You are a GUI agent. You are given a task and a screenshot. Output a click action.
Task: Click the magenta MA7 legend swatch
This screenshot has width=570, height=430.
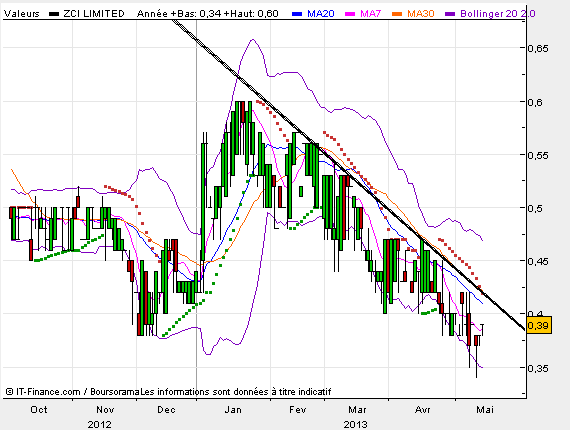point(350,14)
